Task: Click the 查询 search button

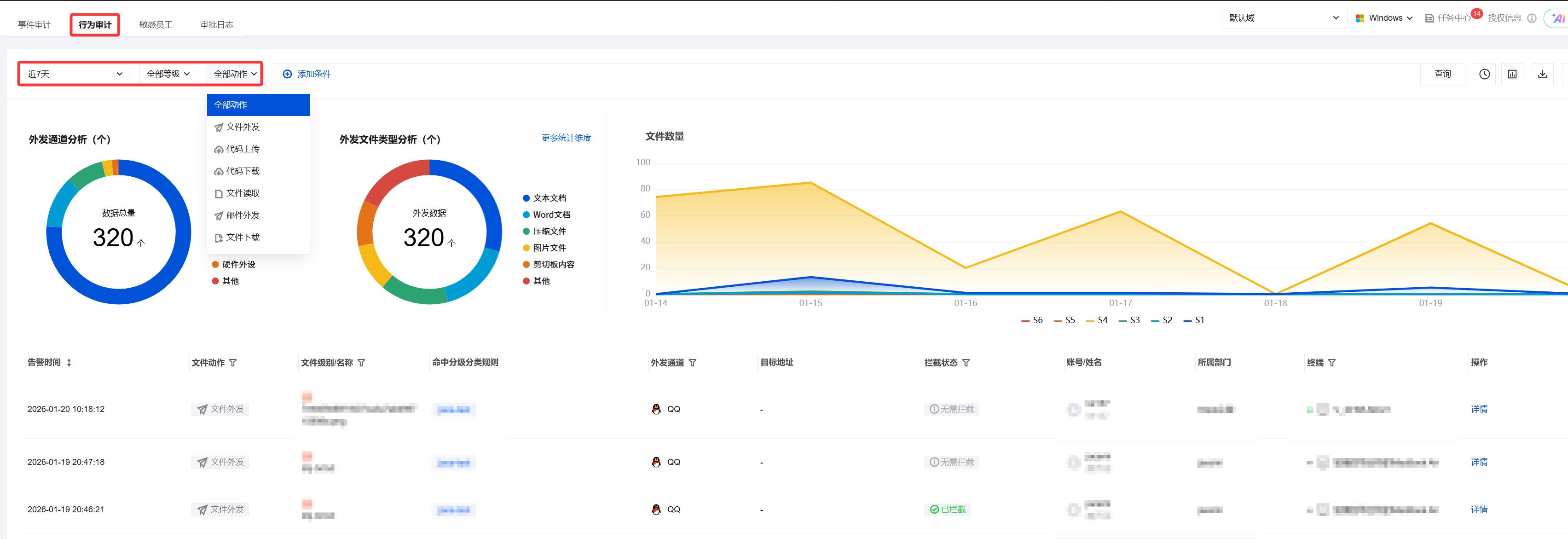Action: (x=1442, y=74)
